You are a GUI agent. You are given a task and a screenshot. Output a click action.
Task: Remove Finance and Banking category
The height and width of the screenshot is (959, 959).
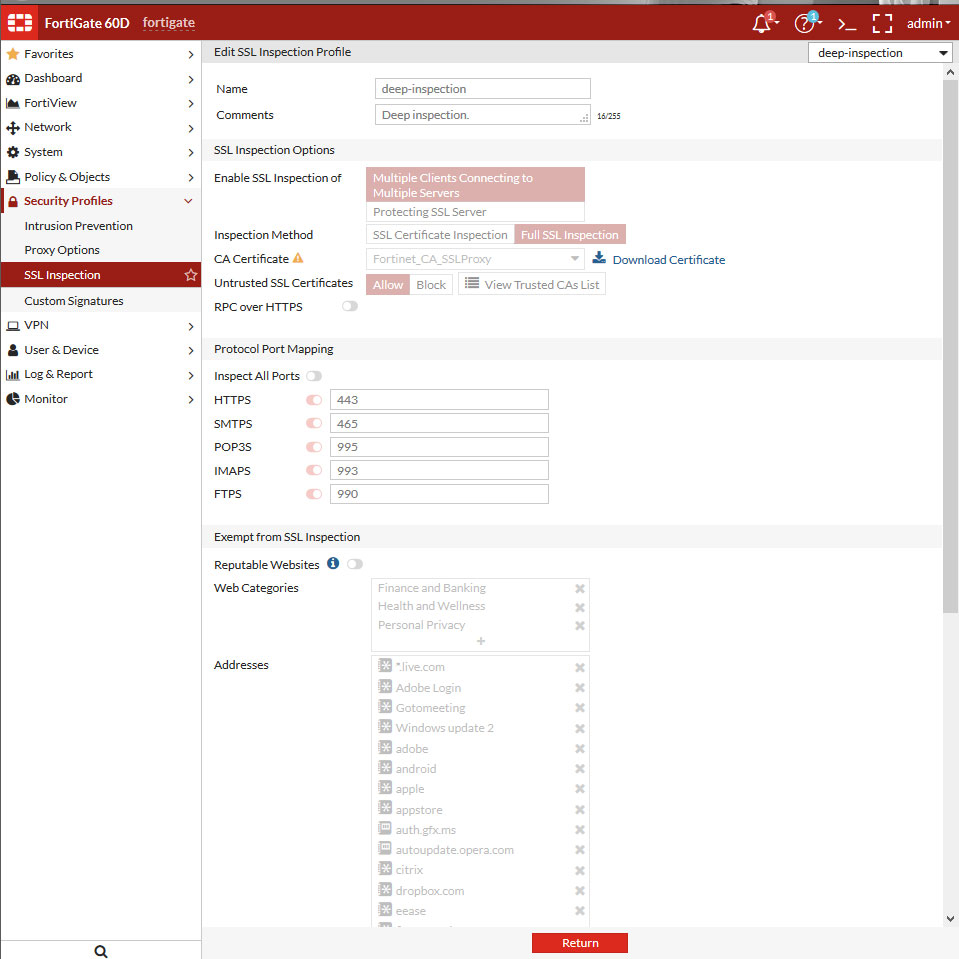coord(580,588)
